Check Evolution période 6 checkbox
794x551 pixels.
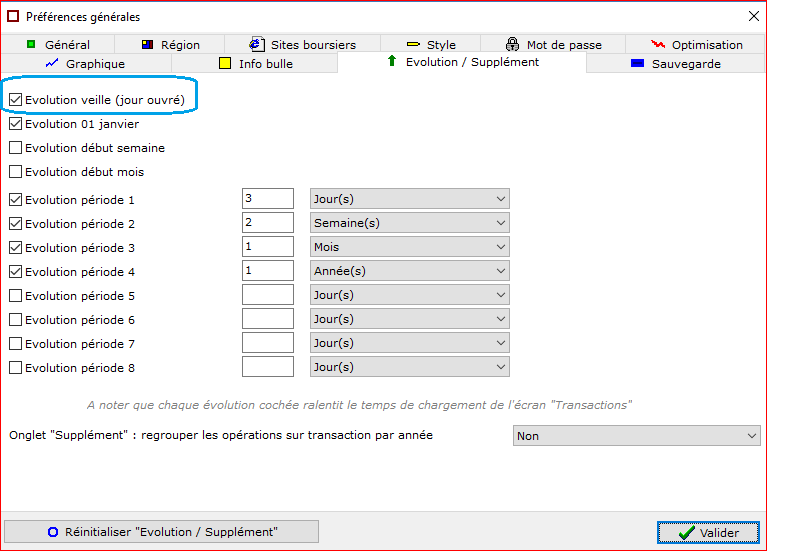coord(16,320)
